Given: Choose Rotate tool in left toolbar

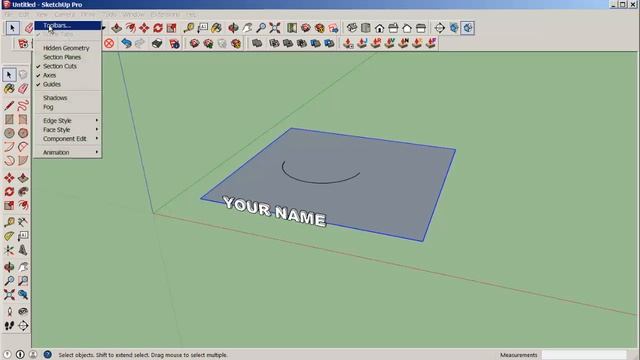Looking at the screenshot, I should point(9,191).
